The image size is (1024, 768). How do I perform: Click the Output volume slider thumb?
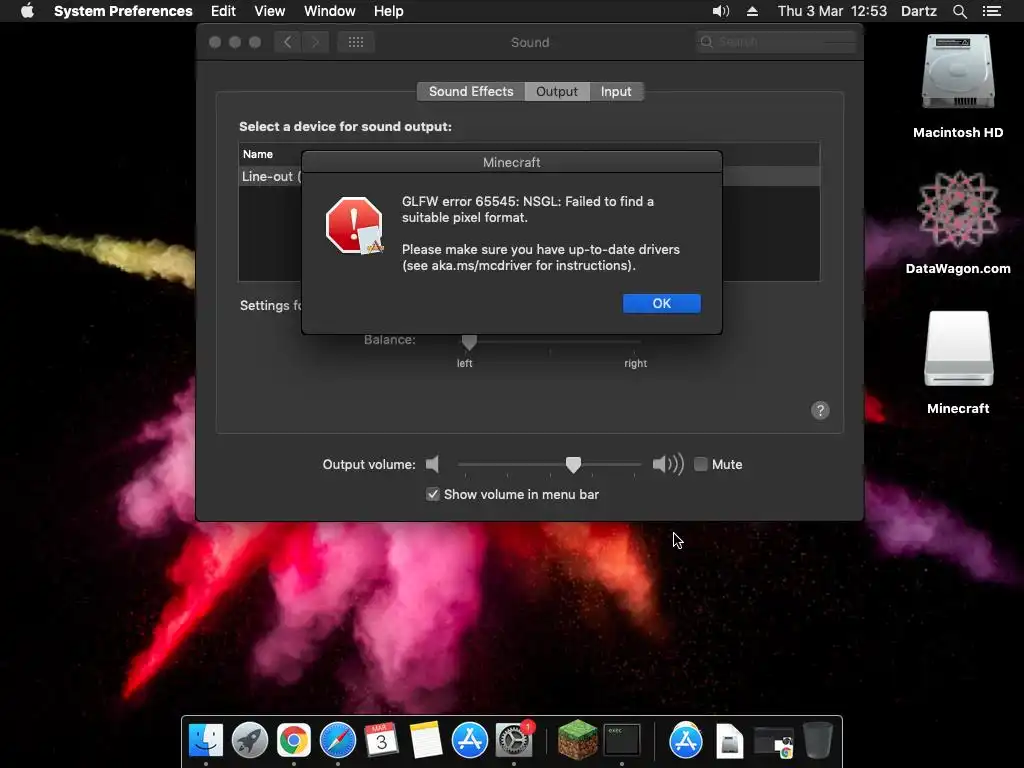click(573, 464)
